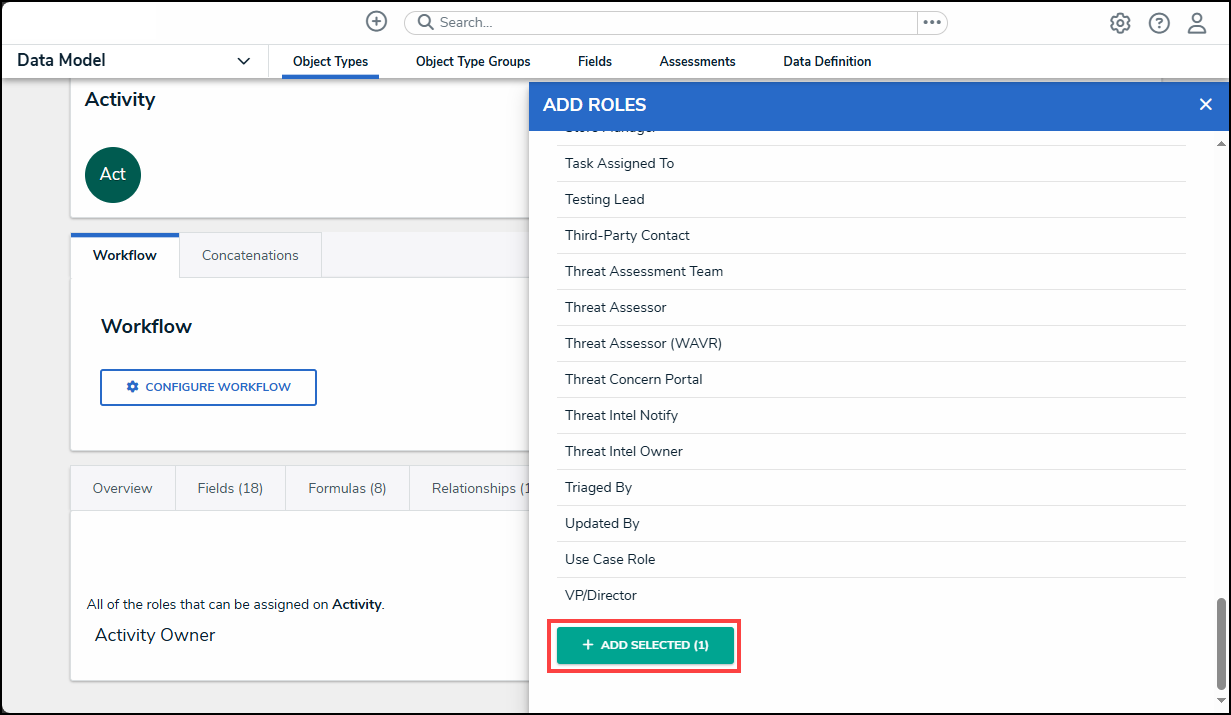The height and width of the screenshot is (715, 1231).
Task: Click the plus circle create icon
Action: (376, 22)
